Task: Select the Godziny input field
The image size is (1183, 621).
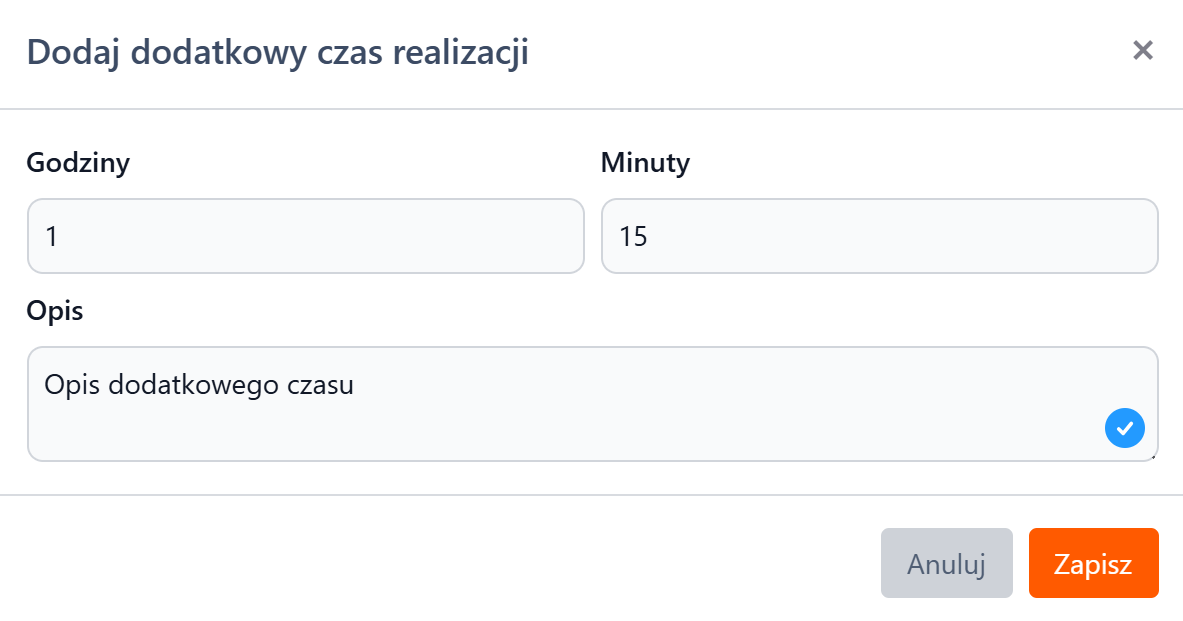Action: [x=306, y=236]
